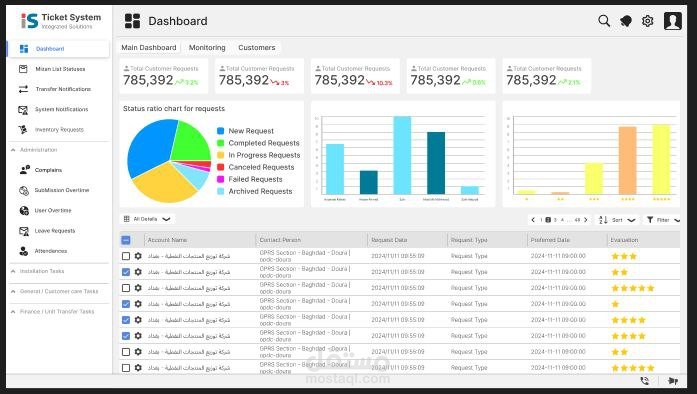Click the Dashboard title grid icon
The height and width of the screenshot is (394, 697).
coord(132,21)
